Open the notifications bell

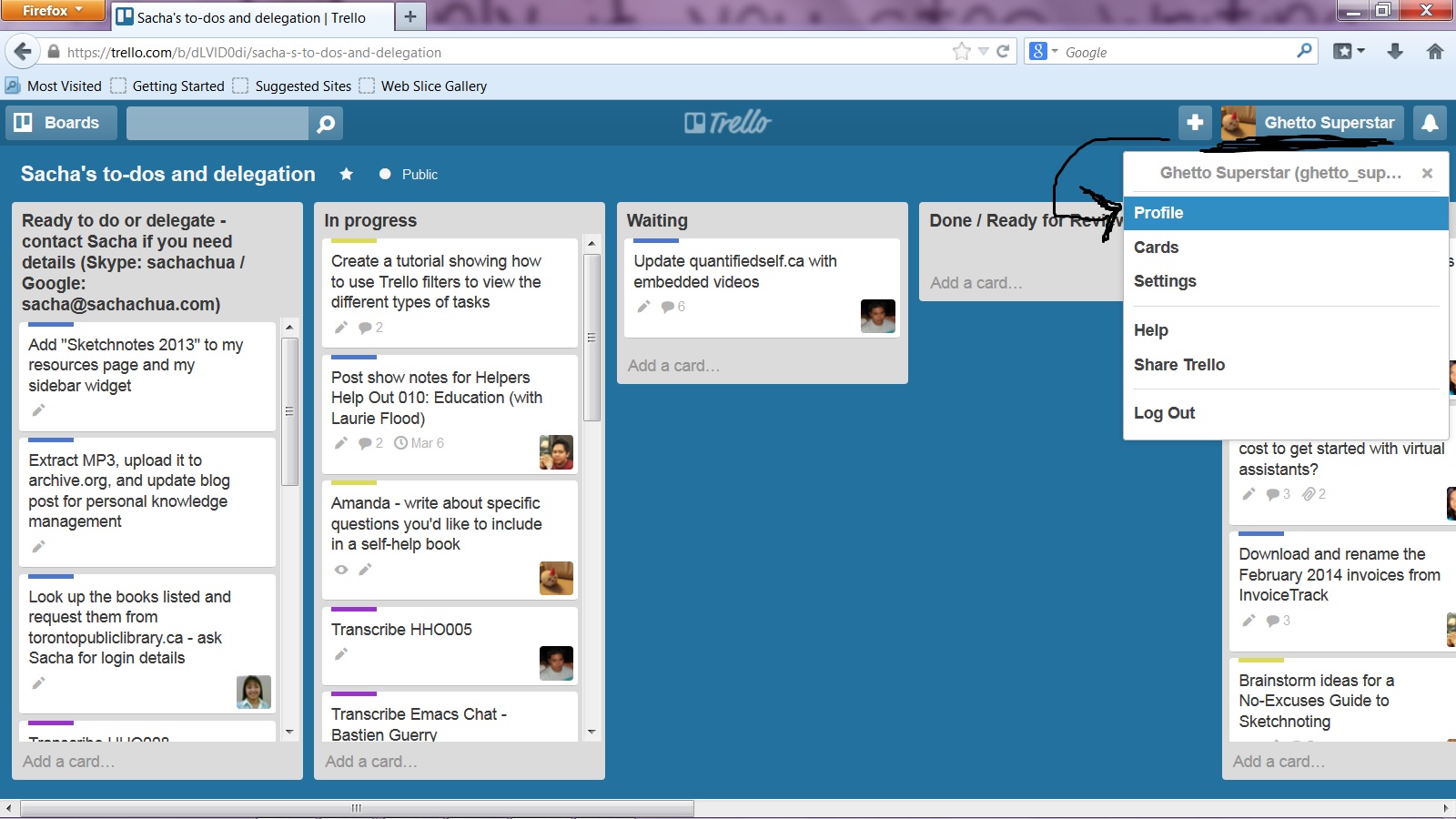coord(1430,123)
